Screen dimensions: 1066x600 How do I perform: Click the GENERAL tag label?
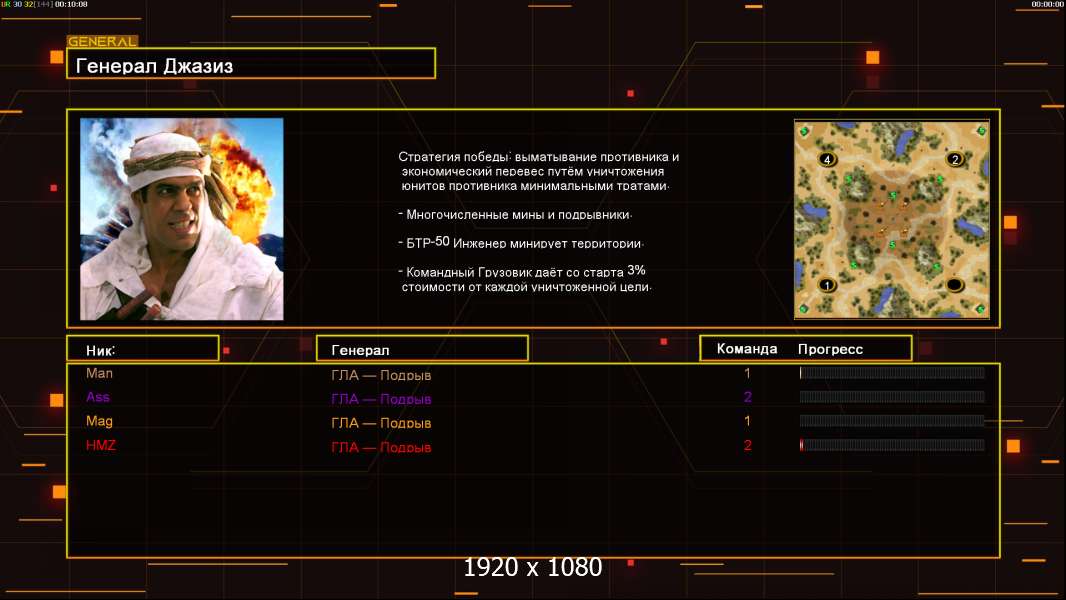tap(103, 41)
